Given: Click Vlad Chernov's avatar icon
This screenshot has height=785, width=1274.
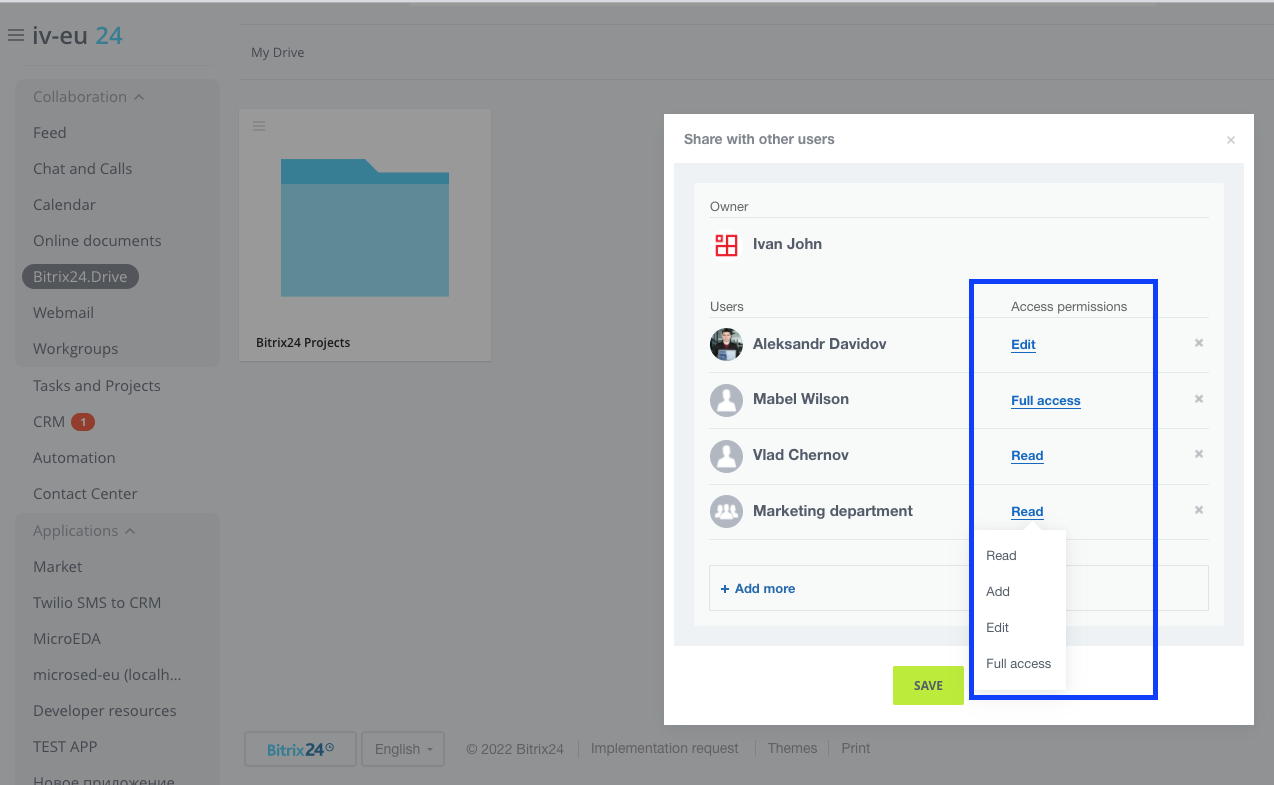Looking at the screenshot, I should (726, 456).
